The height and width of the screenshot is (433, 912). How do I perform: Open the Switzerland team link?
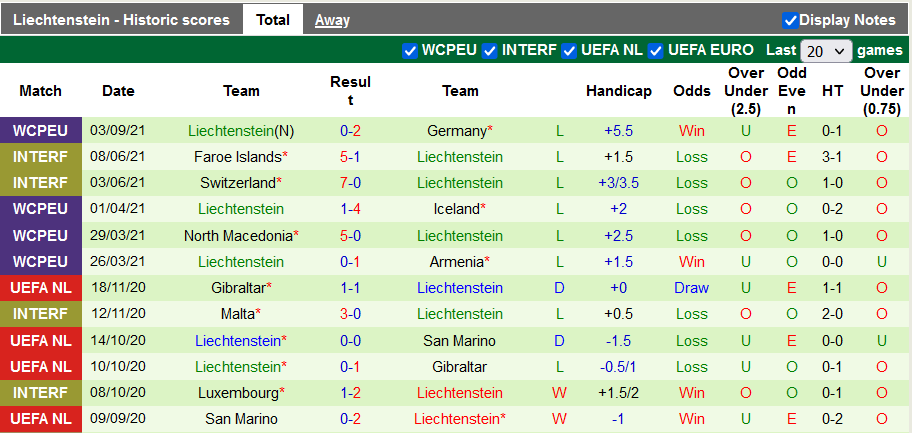coord(237,183)
